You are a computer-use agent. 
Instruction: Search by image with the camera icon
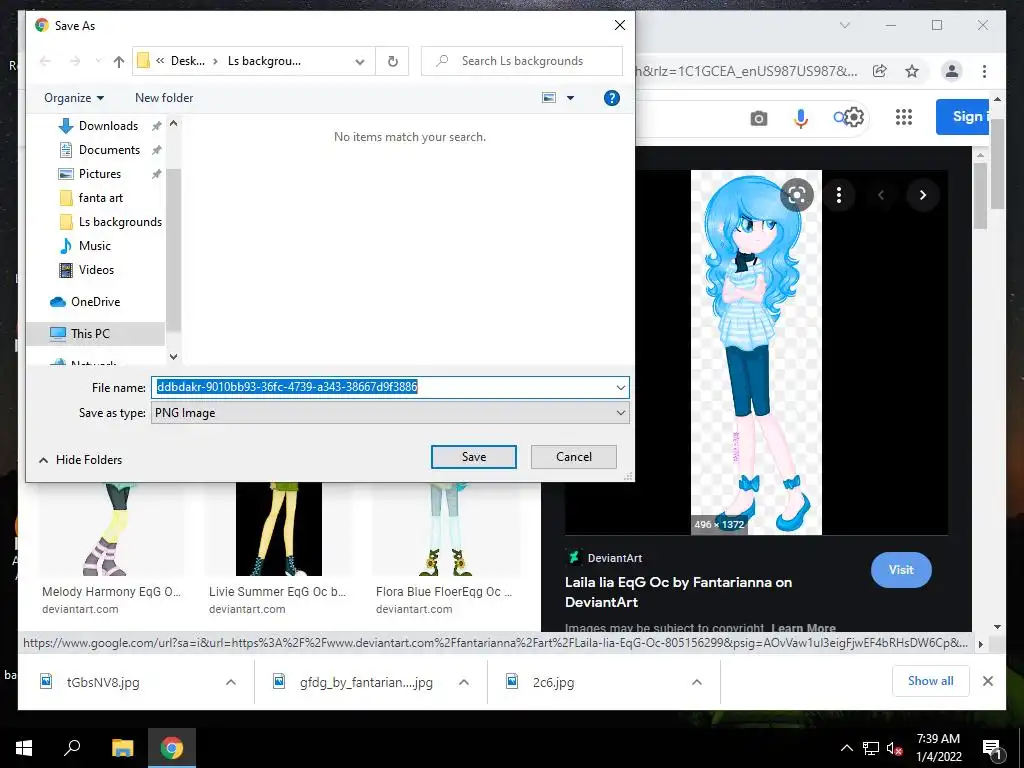click(x=758, y=118)
